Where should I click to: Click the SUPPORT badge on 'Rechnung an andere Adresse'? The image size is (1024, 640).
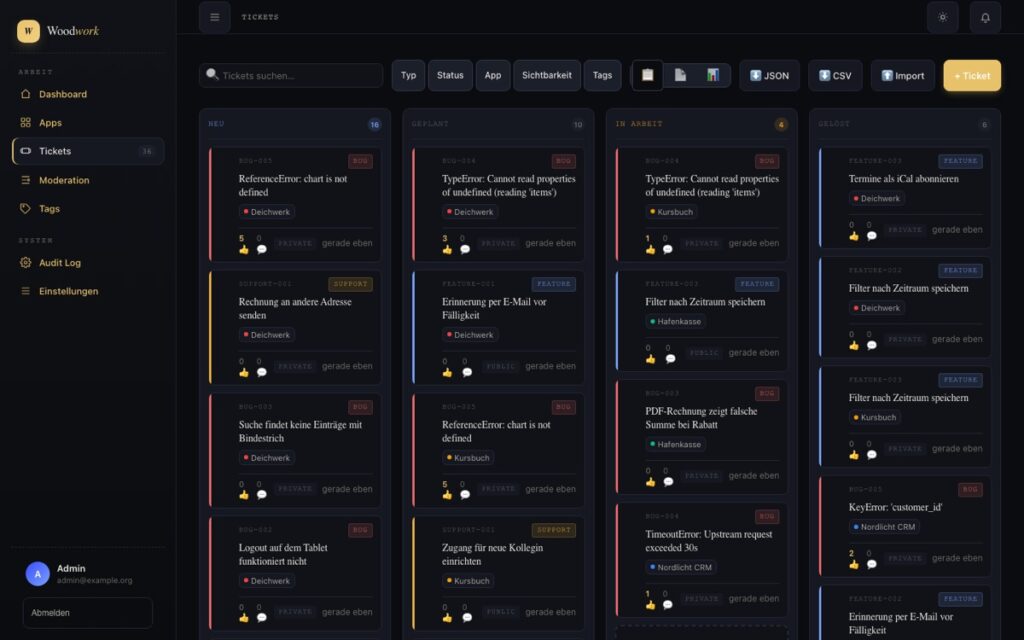pyautogui.click(x=350, y=284)
